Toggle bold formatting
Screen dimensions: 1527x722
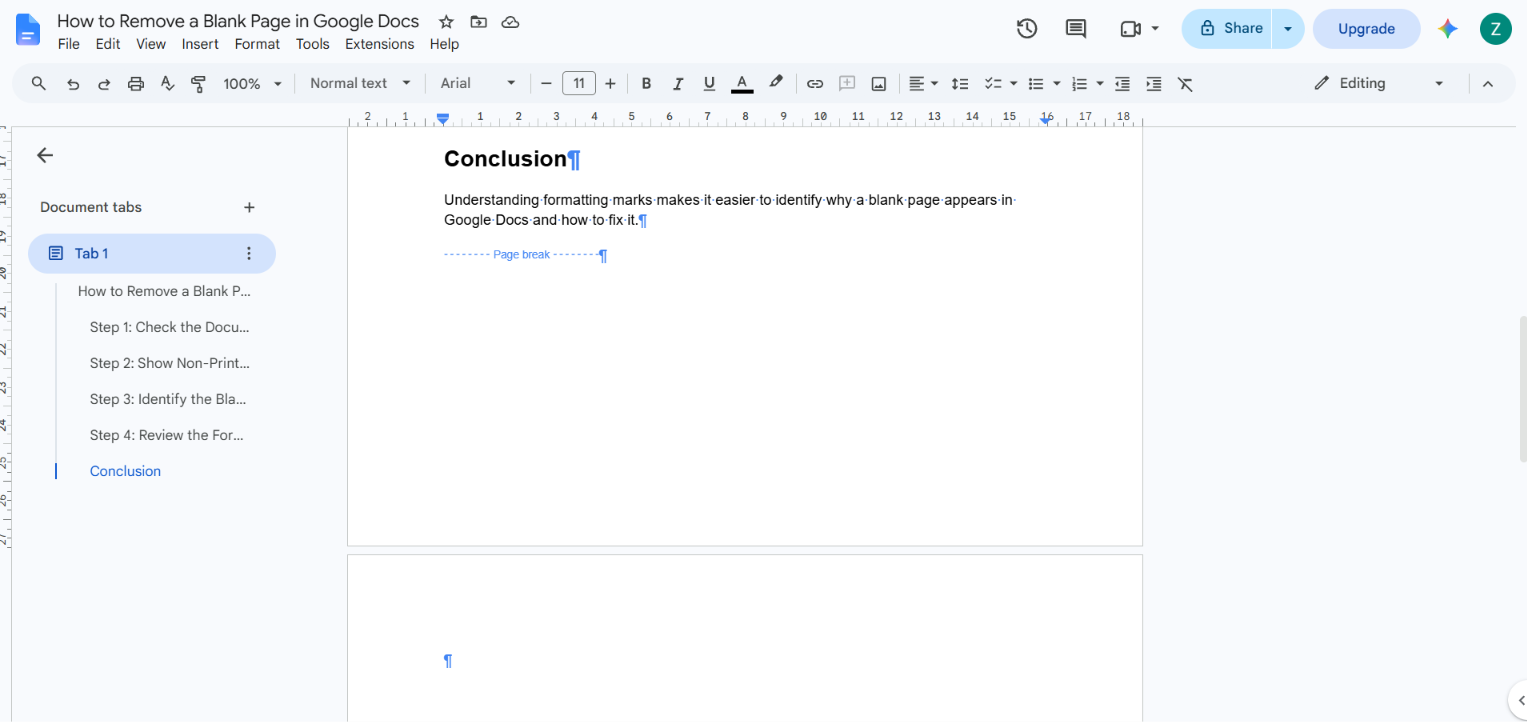click(646, 84)
